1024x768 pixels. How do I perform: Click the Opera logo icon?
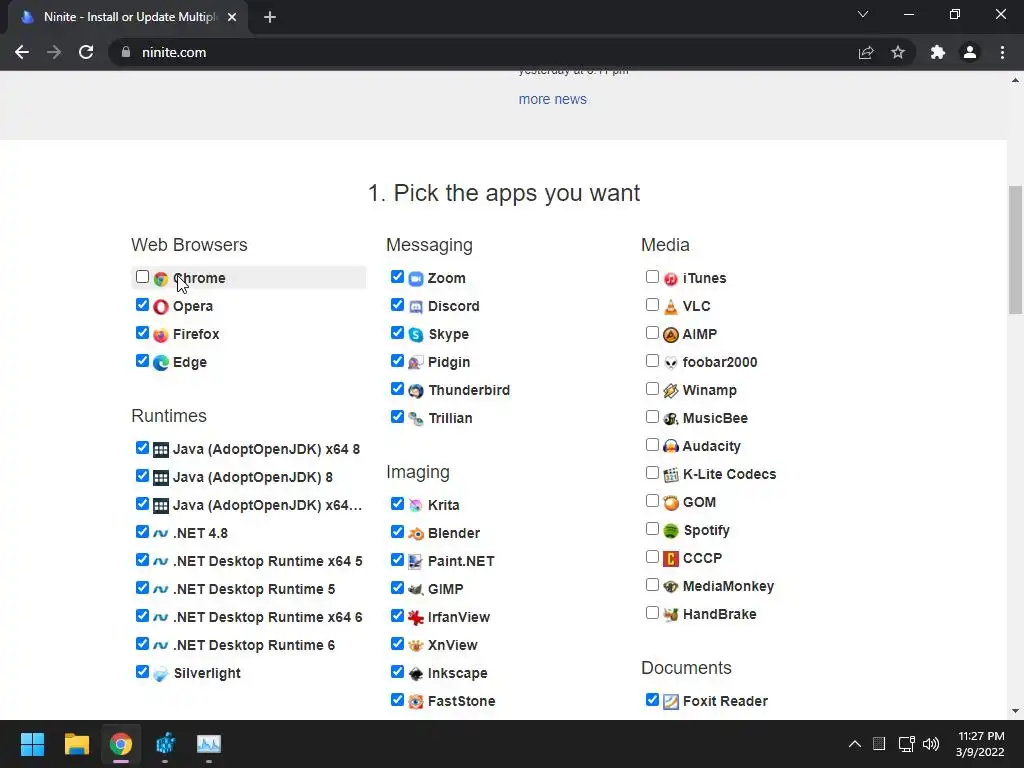click(x=161, y=307)
